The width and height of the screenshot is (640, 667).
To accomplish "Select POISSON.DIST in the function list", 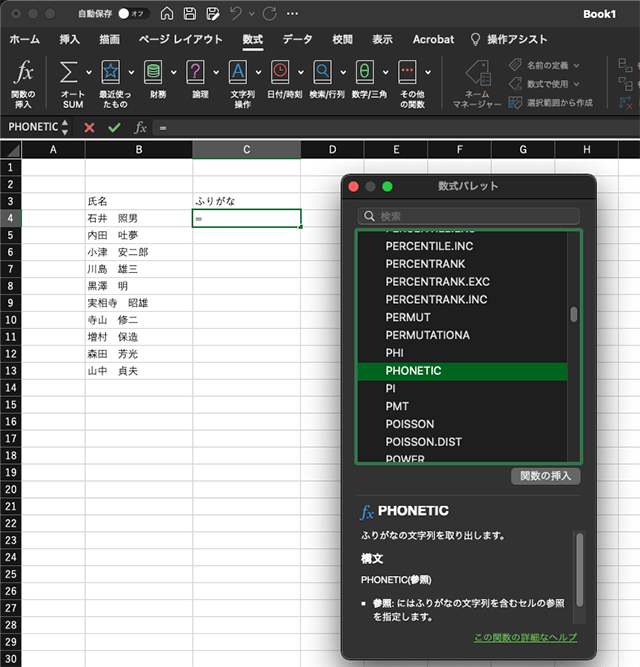I will [x=424, y=442].
